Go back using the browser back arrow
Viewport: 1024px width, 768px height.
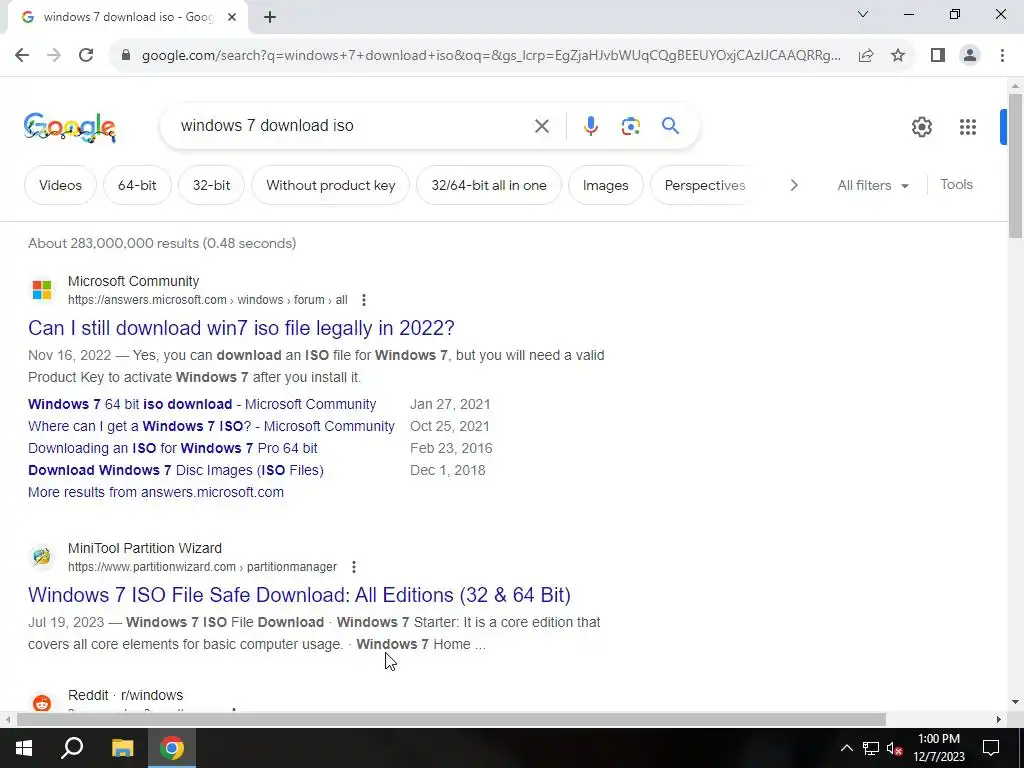click(22, 56)
